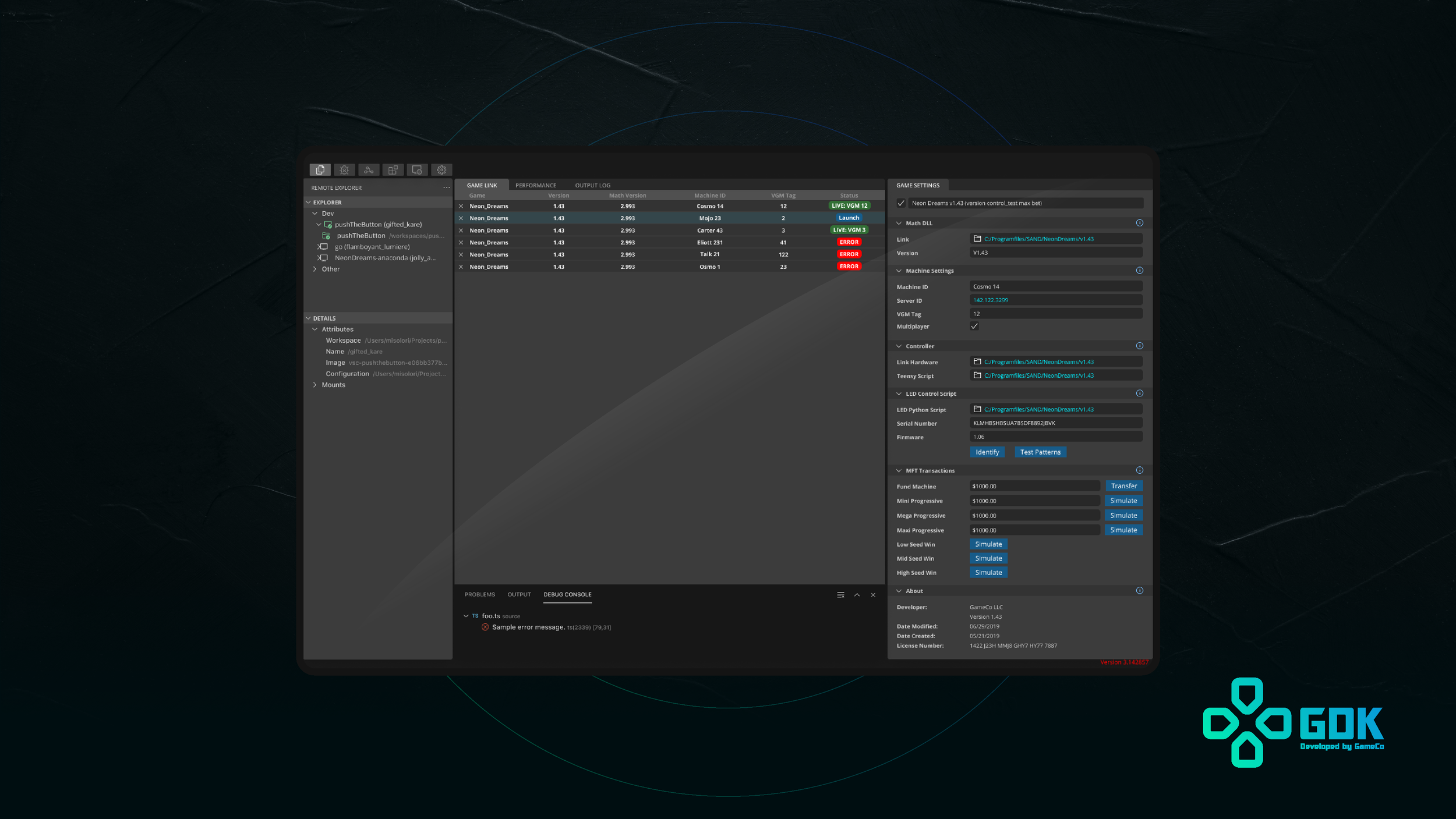
Task: Simulate the Mini Progressive
Action: (x=1123, y=501)
